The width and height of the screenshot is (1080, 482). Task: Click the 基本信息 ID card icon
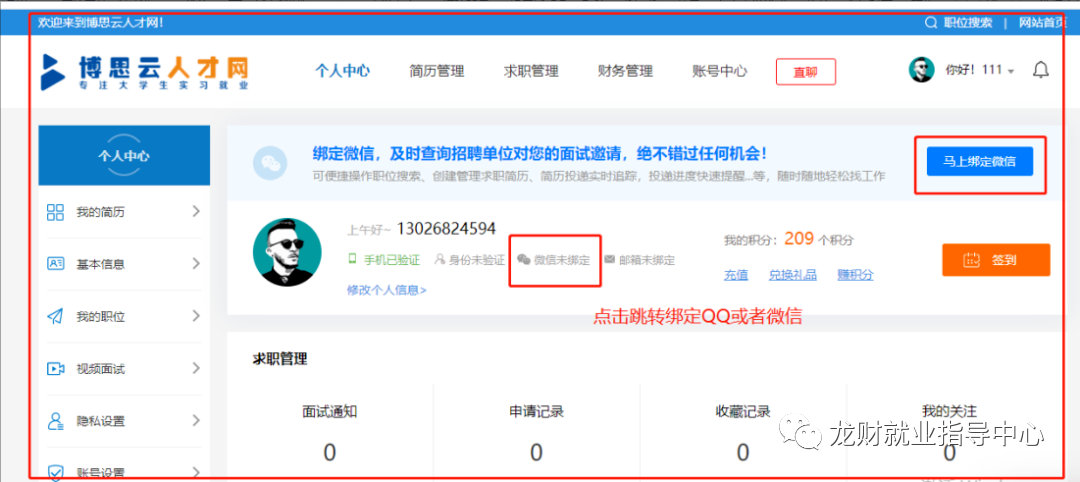tap(56, 264)
